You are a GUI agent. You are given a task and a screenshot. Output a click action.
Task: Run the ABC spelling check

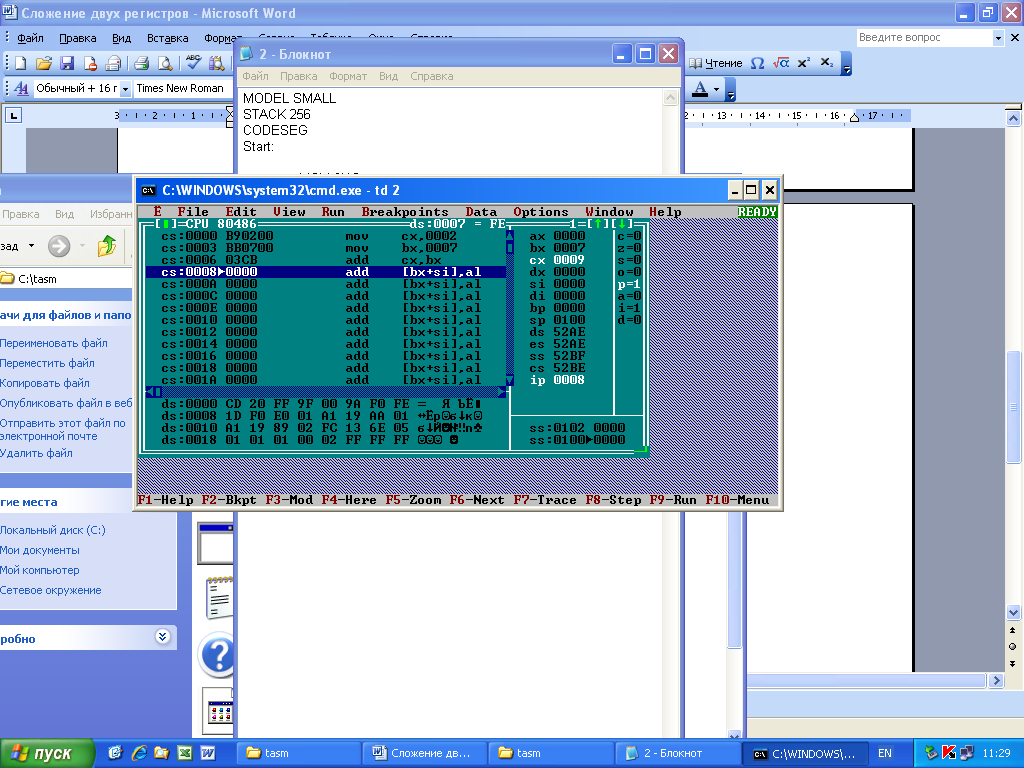[193, 63]
